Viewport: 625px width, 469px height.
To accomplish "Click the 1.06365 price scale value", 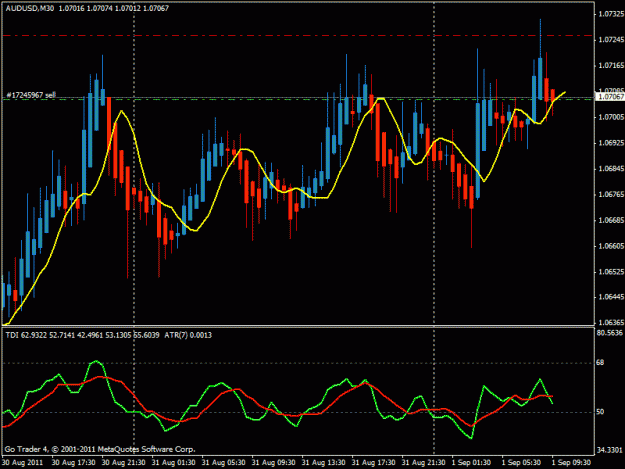I will click(611, 322).
